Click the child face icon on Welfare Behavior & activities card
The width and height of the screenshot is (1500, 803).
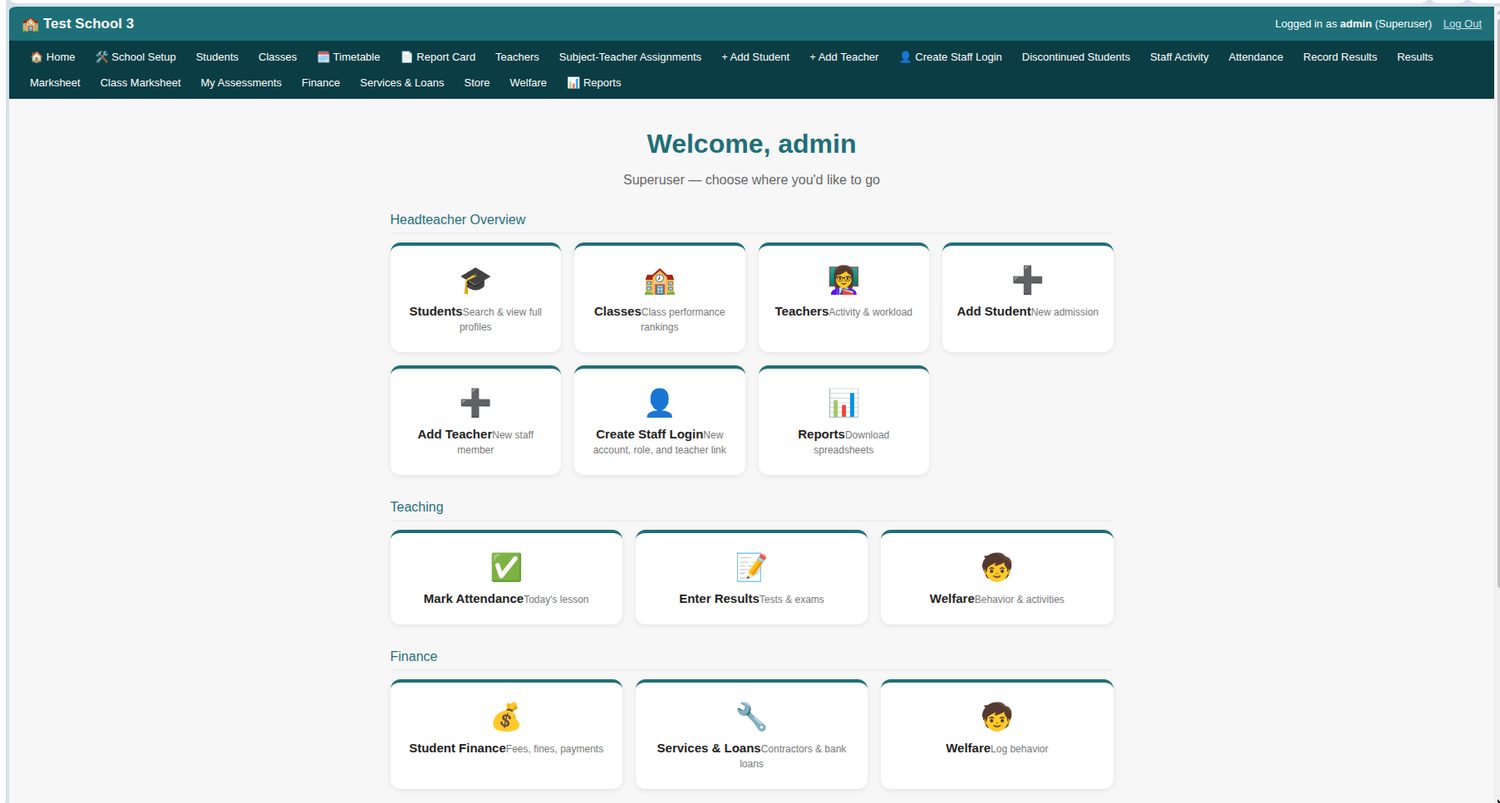pyautogui.click(x=997, y=567)
